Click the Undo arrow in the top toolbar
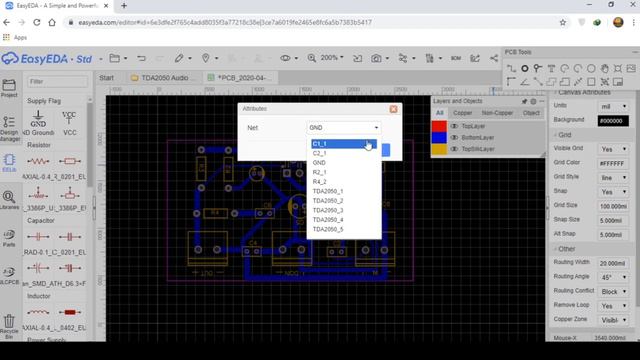The image size is (640, 360). pyautogui.click(x=141, y=58)
